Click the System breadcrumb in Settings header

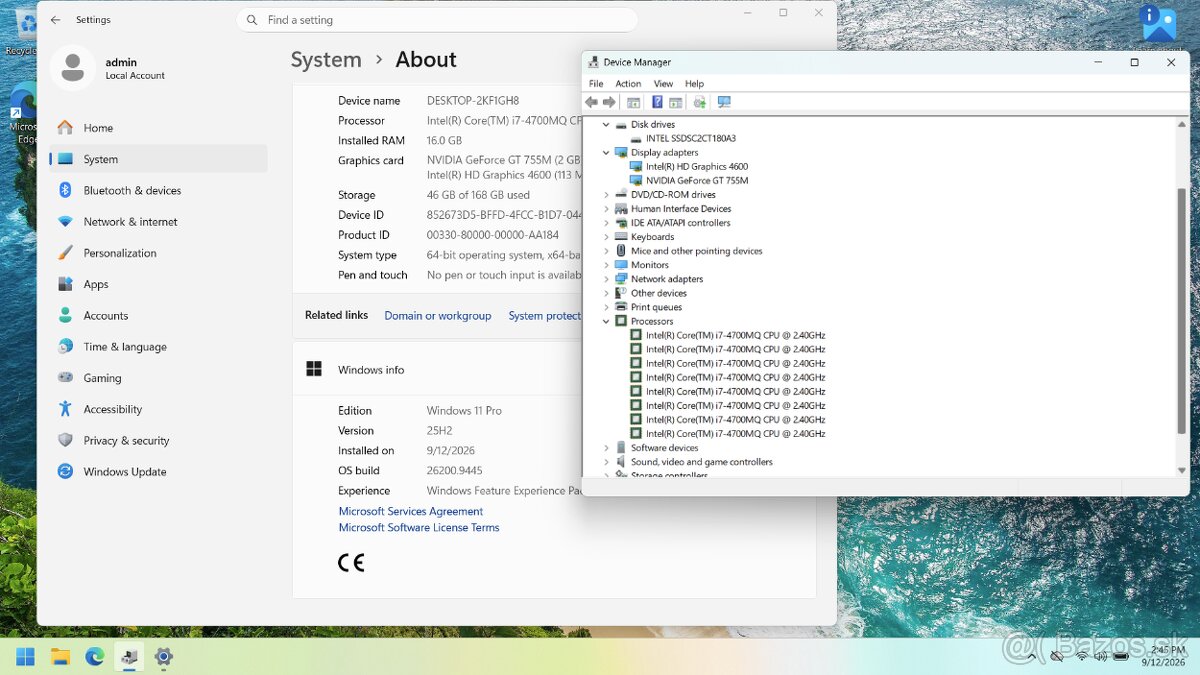[x=326, y=60]
